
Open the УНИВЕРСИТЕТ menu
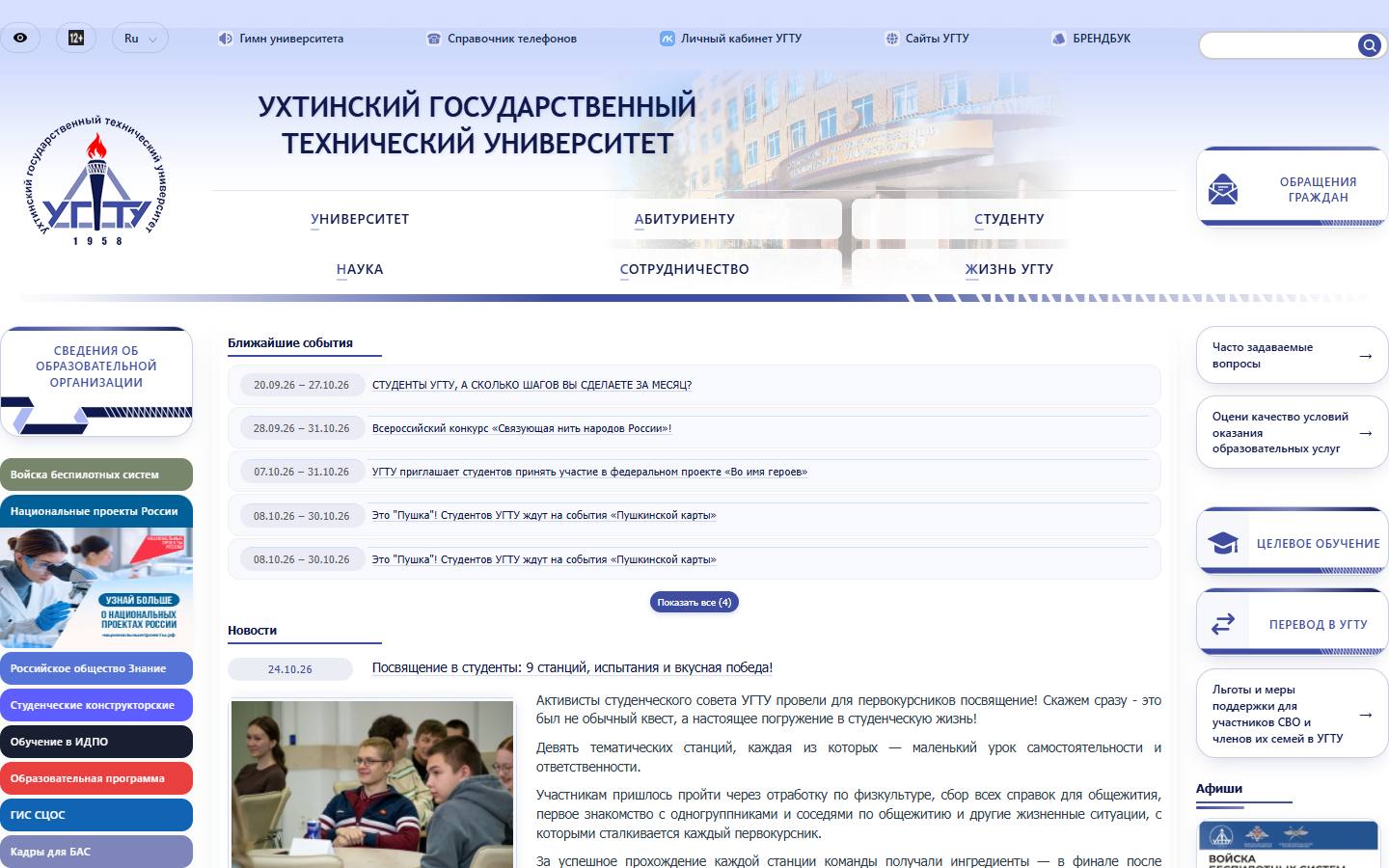(360, 219)
